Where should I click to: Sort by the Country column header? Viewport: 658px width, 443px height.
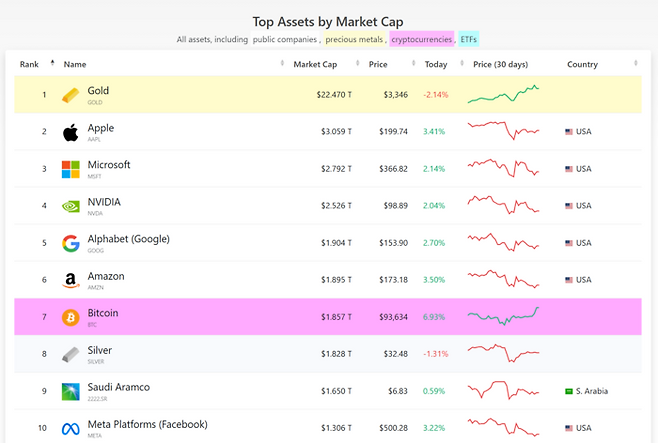[x=583, y=64]
